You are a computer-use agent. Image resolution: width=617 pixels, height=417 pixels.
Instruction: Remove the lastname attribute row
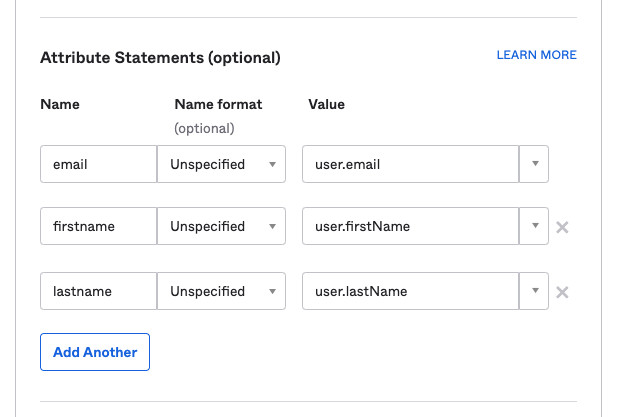pos(562,292)
